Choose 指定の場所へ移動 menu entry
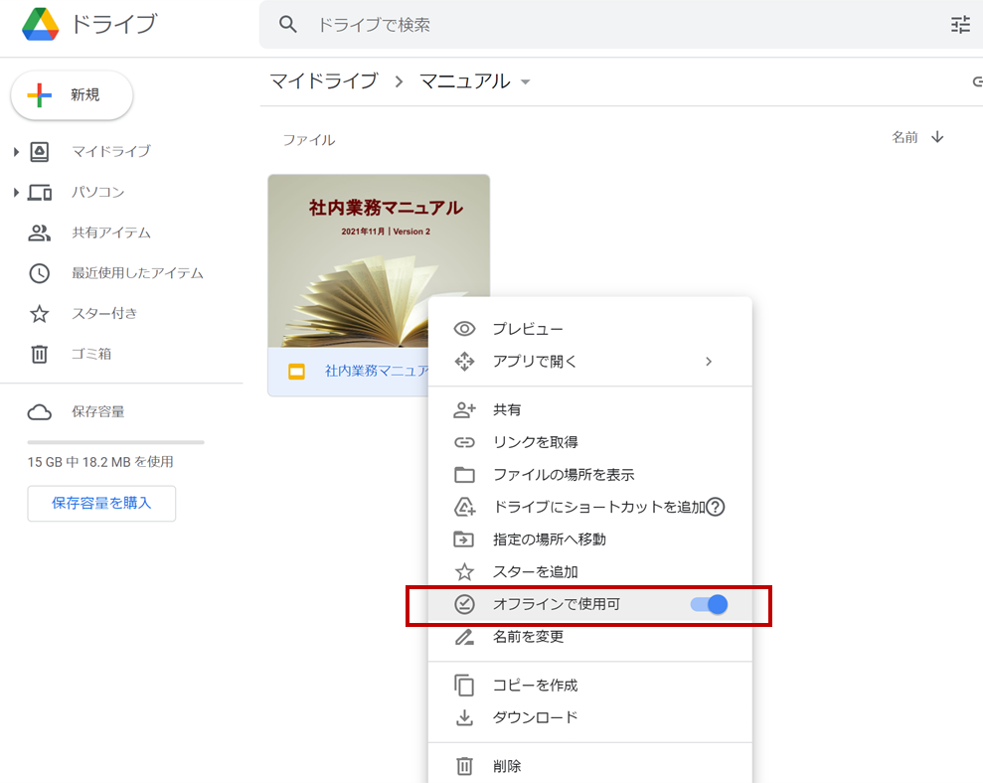This screenshot has height=783, width=983. (590, 539)
